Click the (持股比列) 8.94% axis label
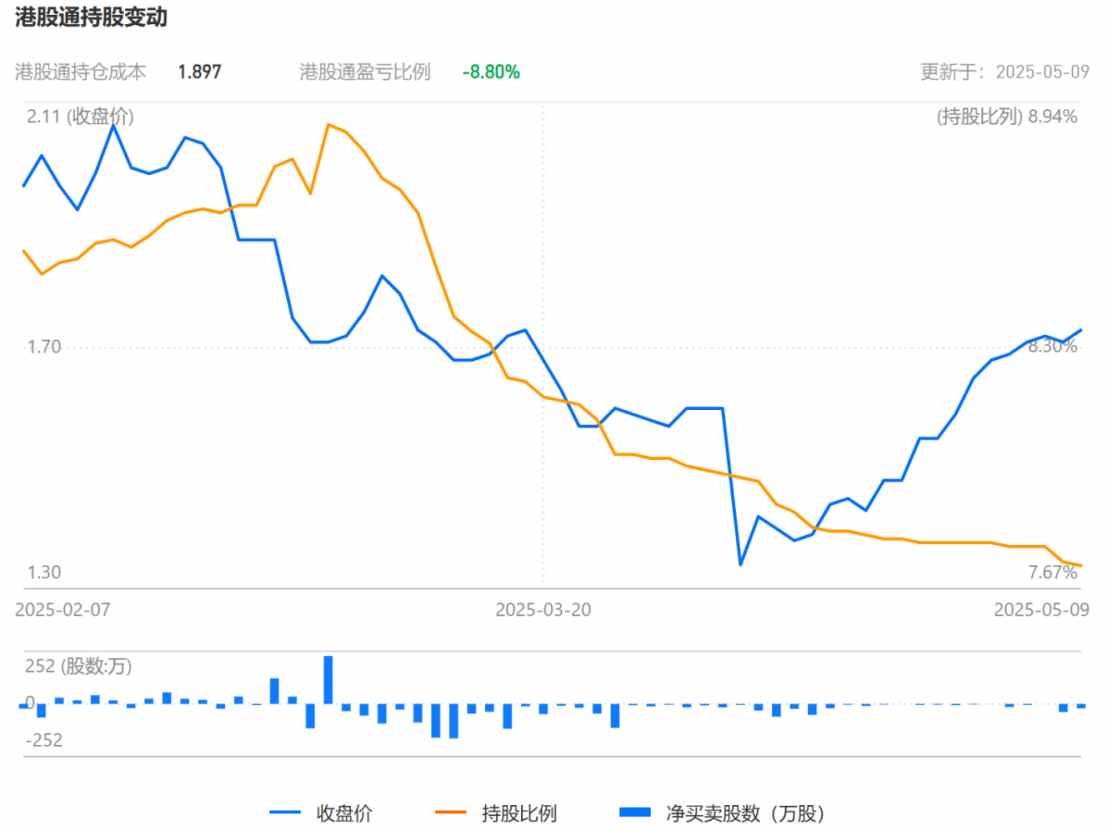This screenshot has height=831, width=1107. [x=1007, y=117]
